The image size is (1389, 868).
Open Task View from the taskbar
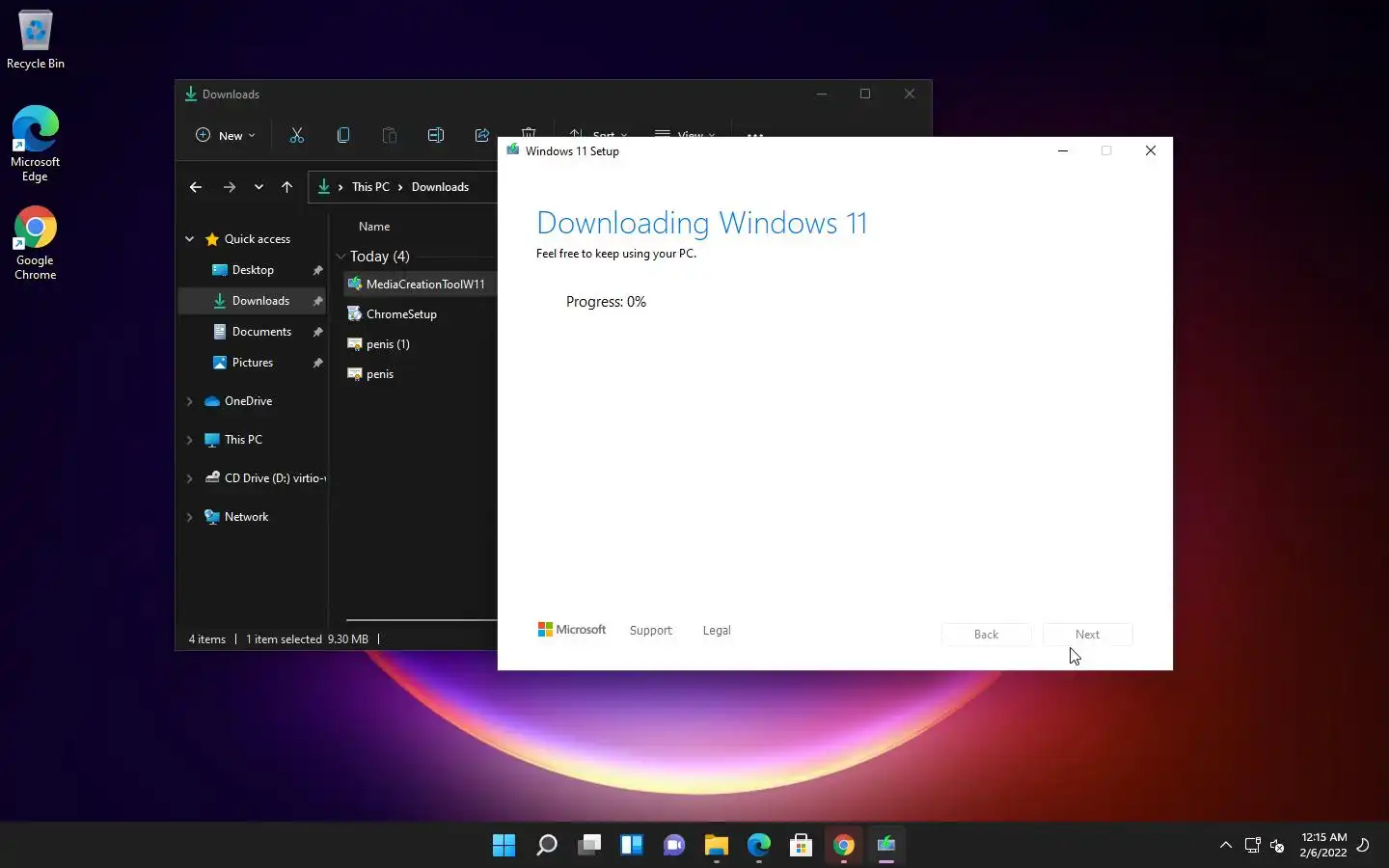(588, 846)
